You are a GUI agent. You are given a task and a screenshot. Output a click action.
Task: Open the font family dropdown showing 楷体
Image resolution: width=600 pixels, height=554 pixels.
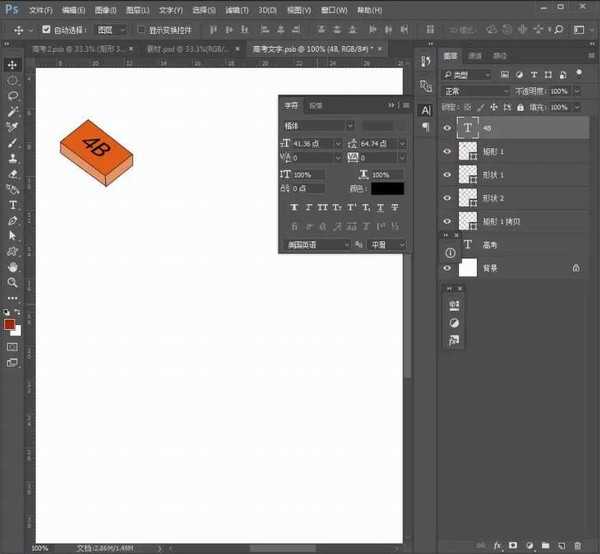[318, 125]
